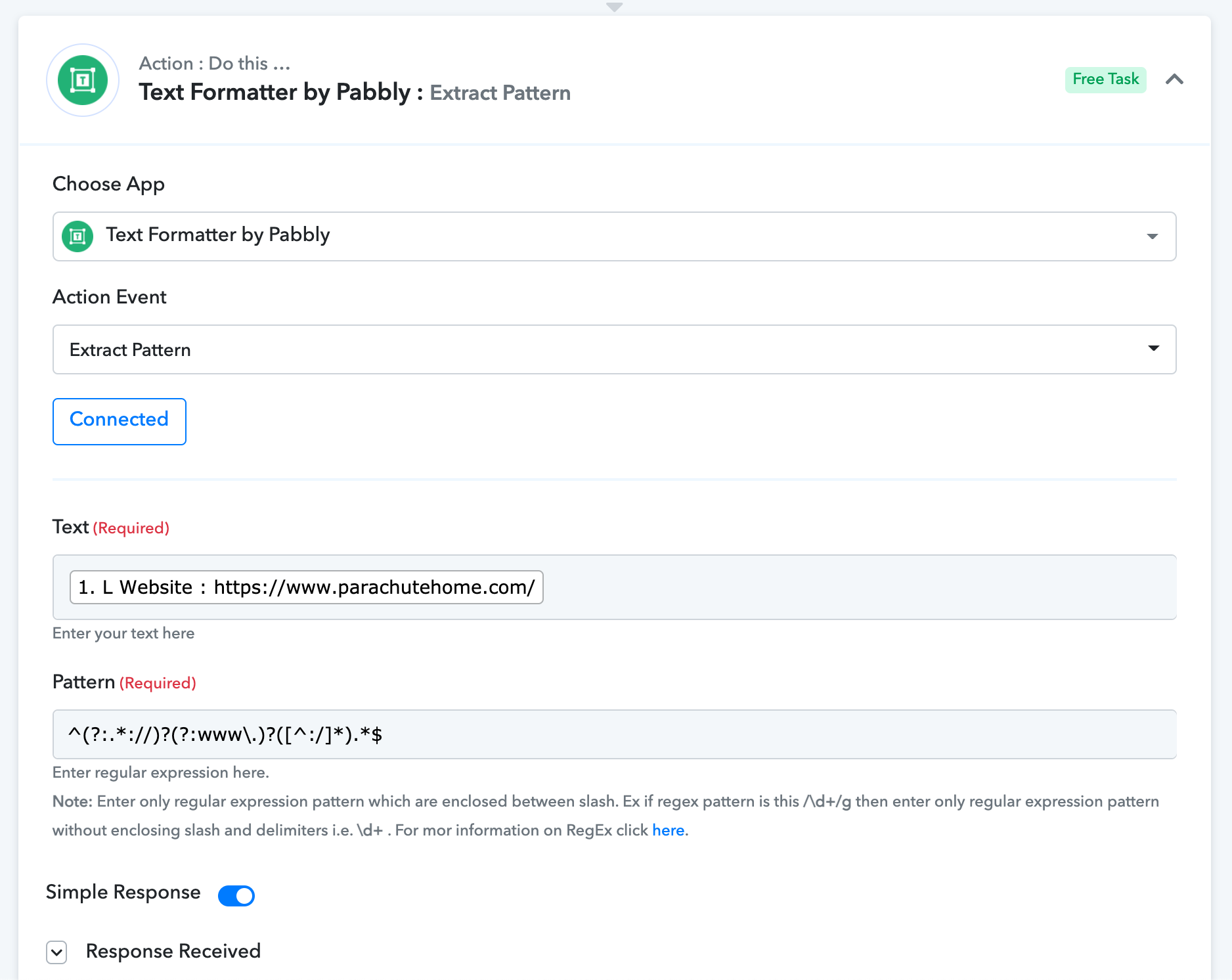Click the 'Choose App' label
Image resolution: width=1232 pixels, height=980 pixels.
click(108, 184)
